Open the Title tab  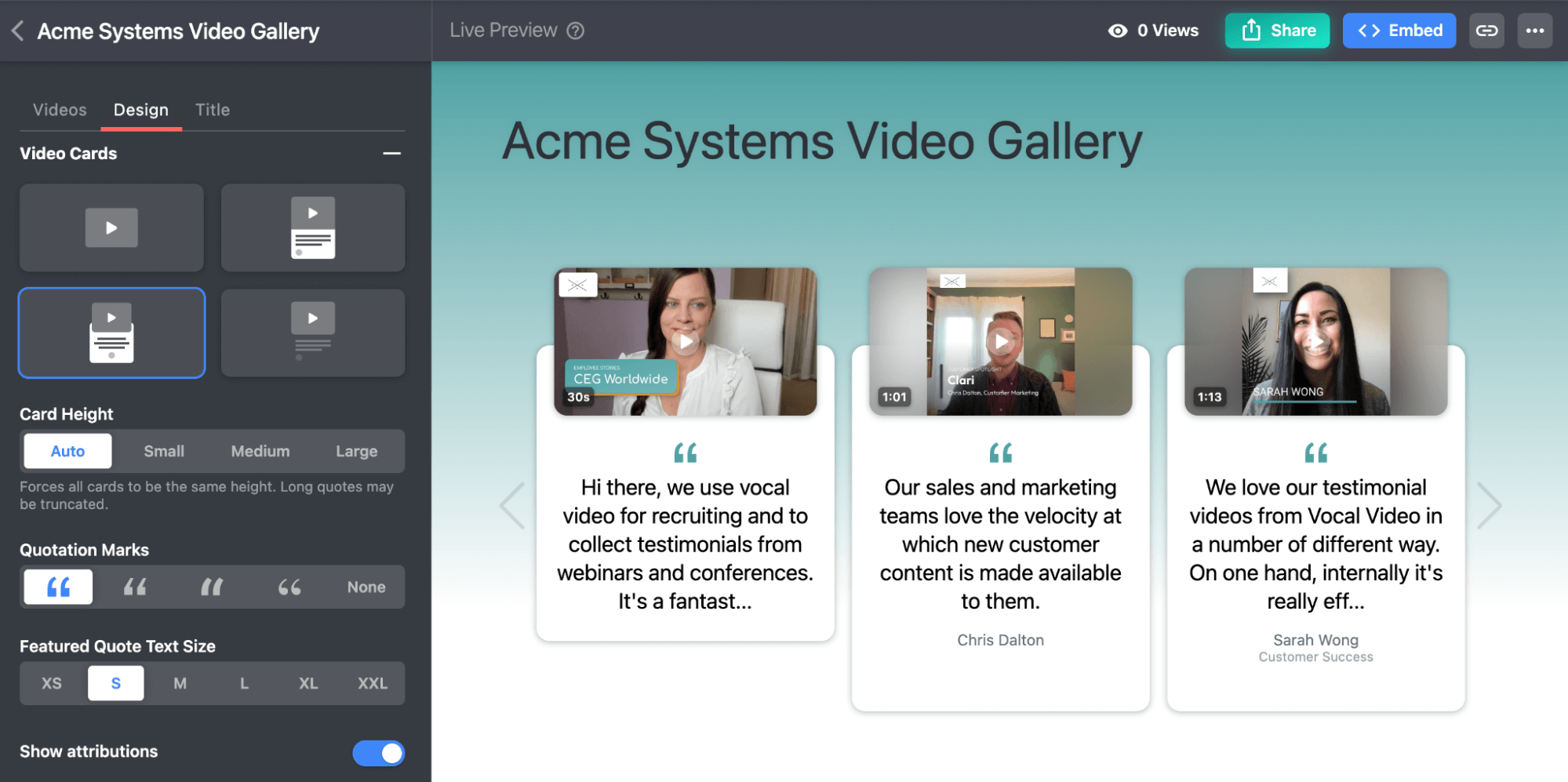[213, 110]
